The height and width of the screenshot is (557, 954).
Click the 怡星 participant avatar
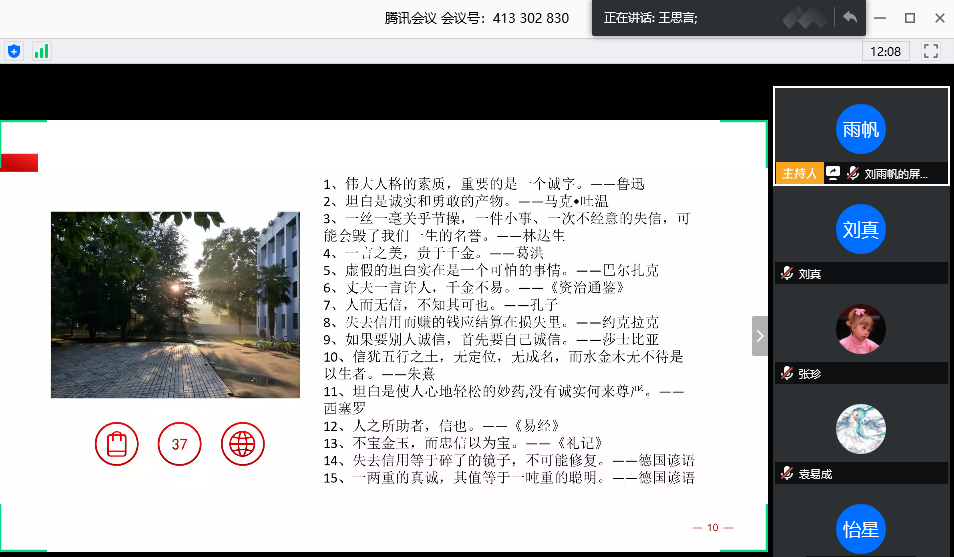pos(861,530)
